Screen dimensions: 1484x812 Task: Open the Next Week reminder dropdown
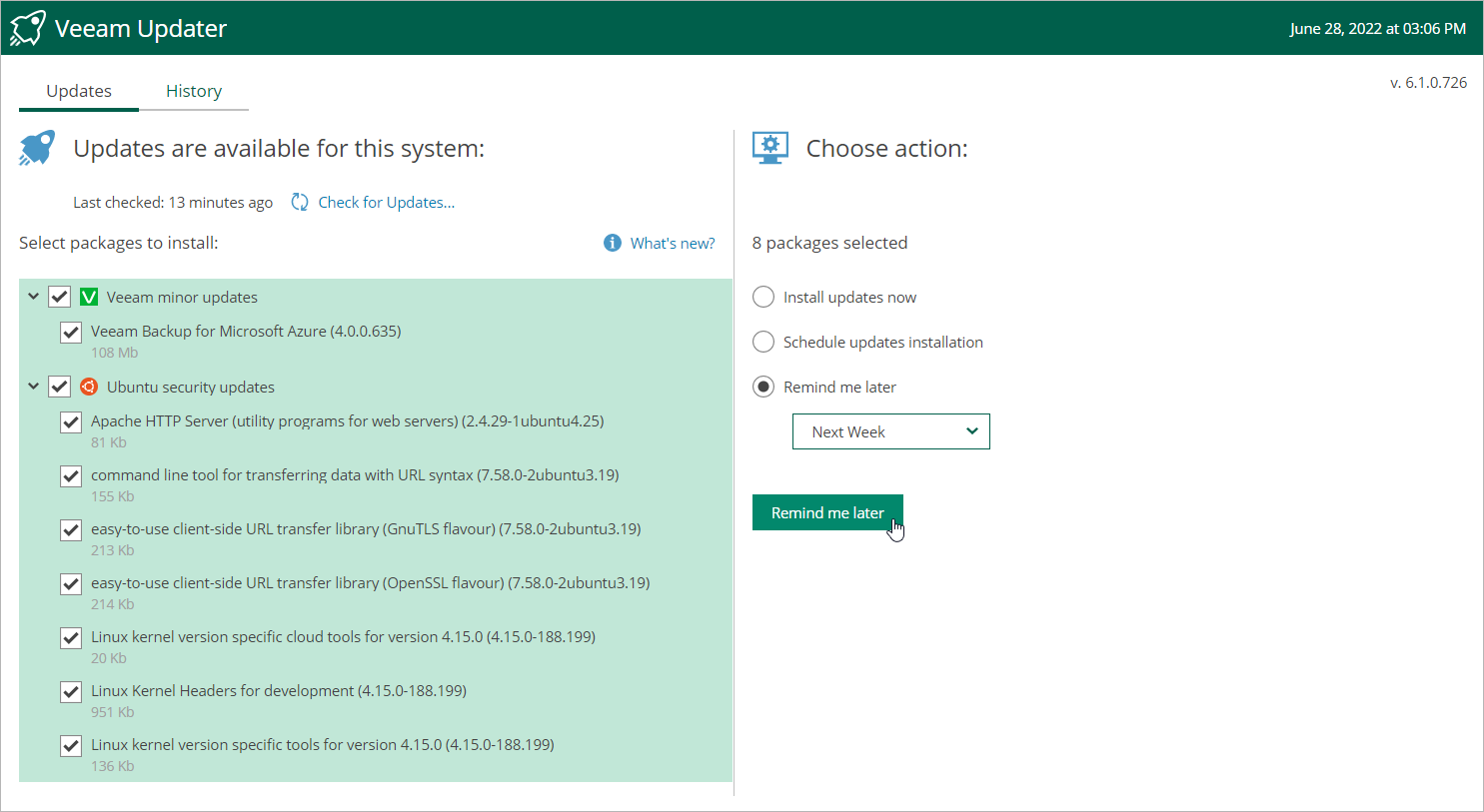click(x=891, y=431)
